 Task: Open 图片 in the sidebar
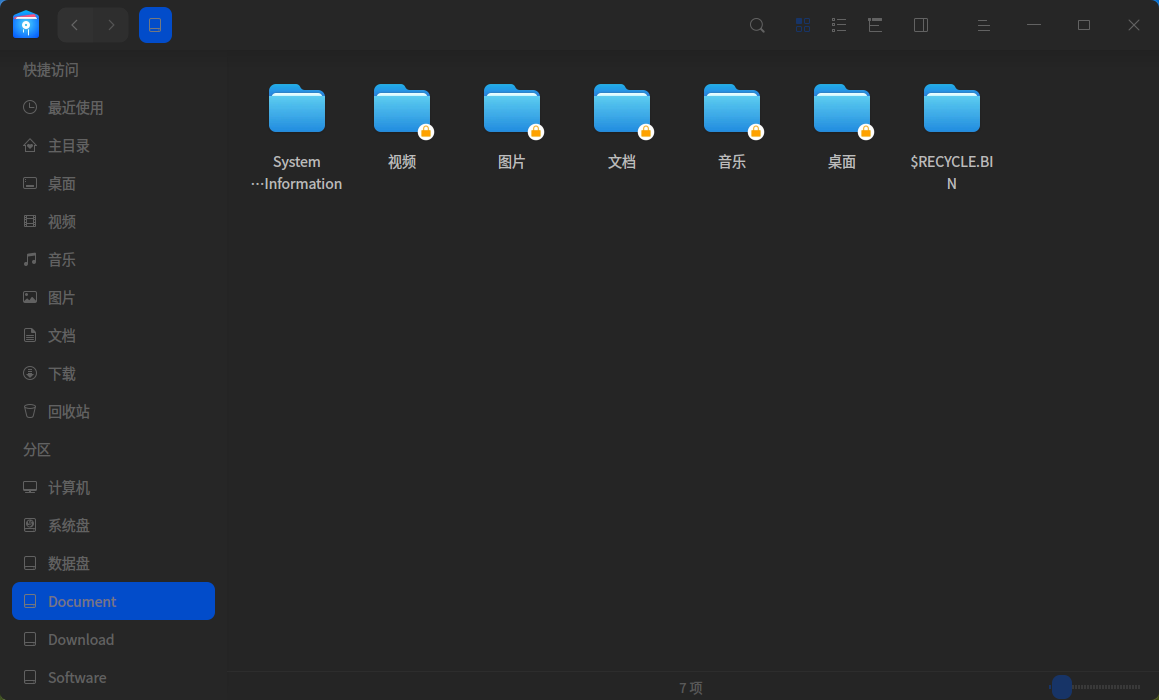click(x=113, y=298)
